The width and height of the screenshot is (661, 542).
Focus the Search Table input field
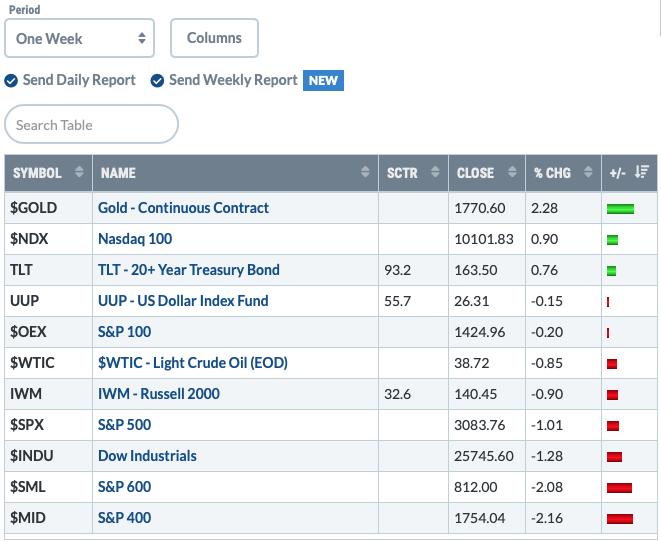point(91,124)
